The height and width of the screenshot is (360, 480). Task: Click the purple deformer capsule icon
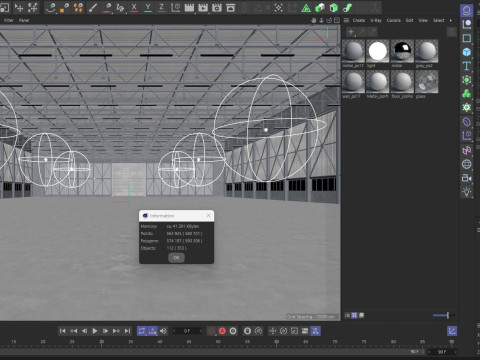pyautogui.click(x=467, y=122)
